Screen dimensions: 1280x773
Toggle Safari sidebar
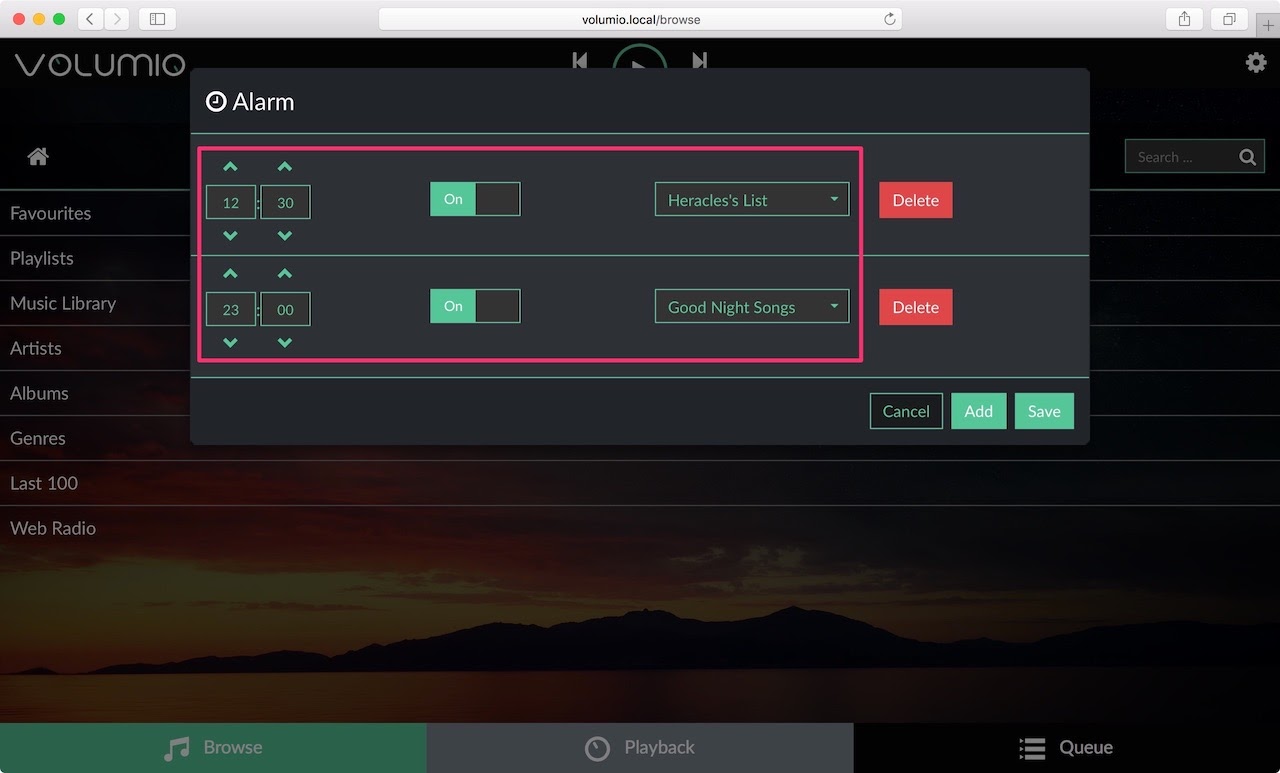tap(157, 19)
